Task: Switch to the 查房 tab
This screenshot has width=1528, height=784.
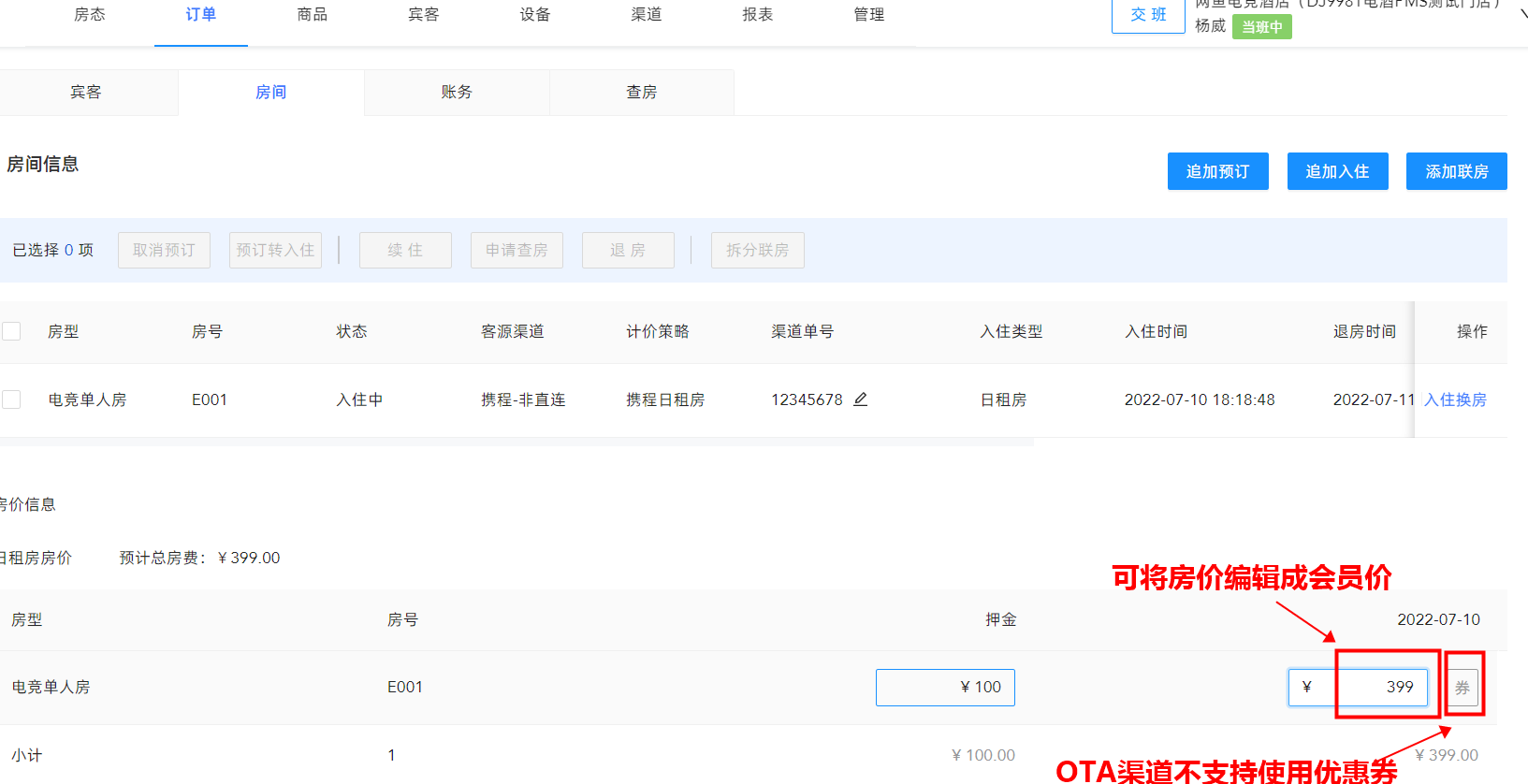Action: coord(642,92)
